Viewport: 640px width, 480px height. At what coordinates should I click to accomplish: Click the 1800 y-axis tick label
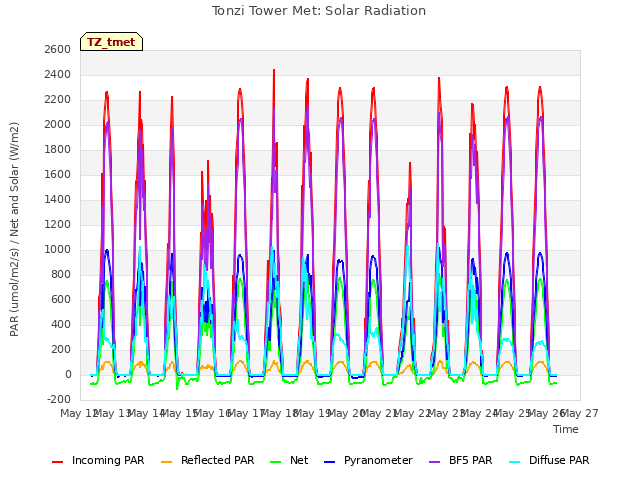point(58,149)
